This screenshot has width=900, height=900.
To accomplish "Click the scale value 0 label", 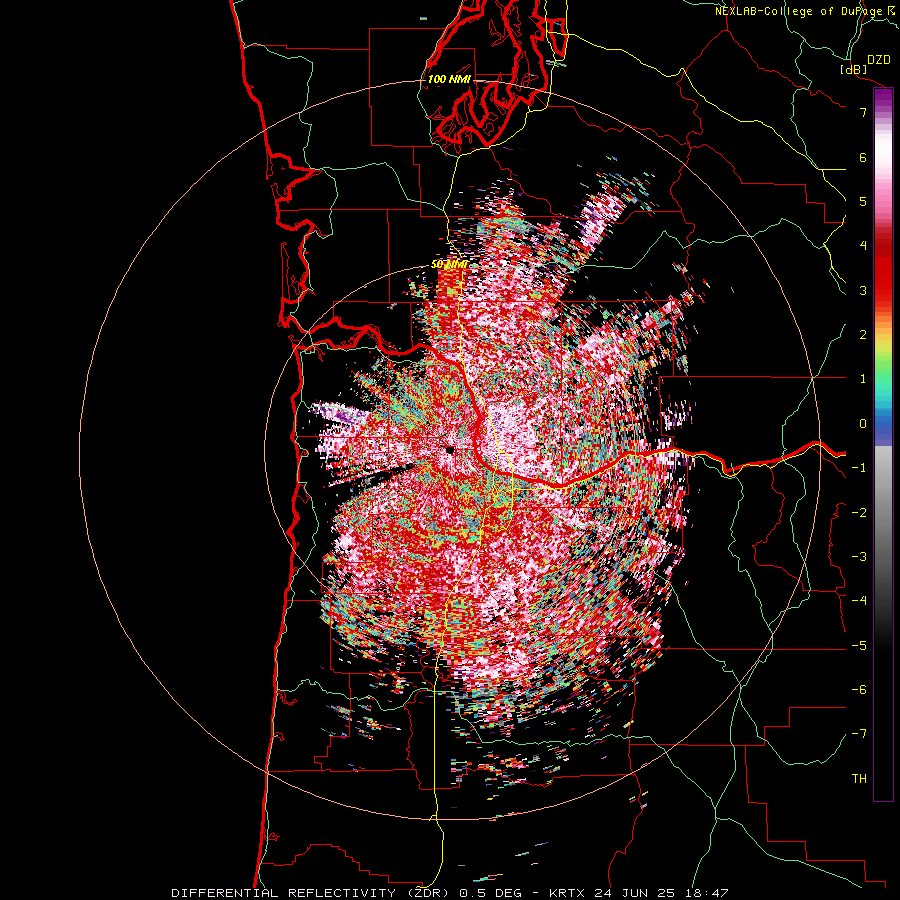I will pos(863,424).
